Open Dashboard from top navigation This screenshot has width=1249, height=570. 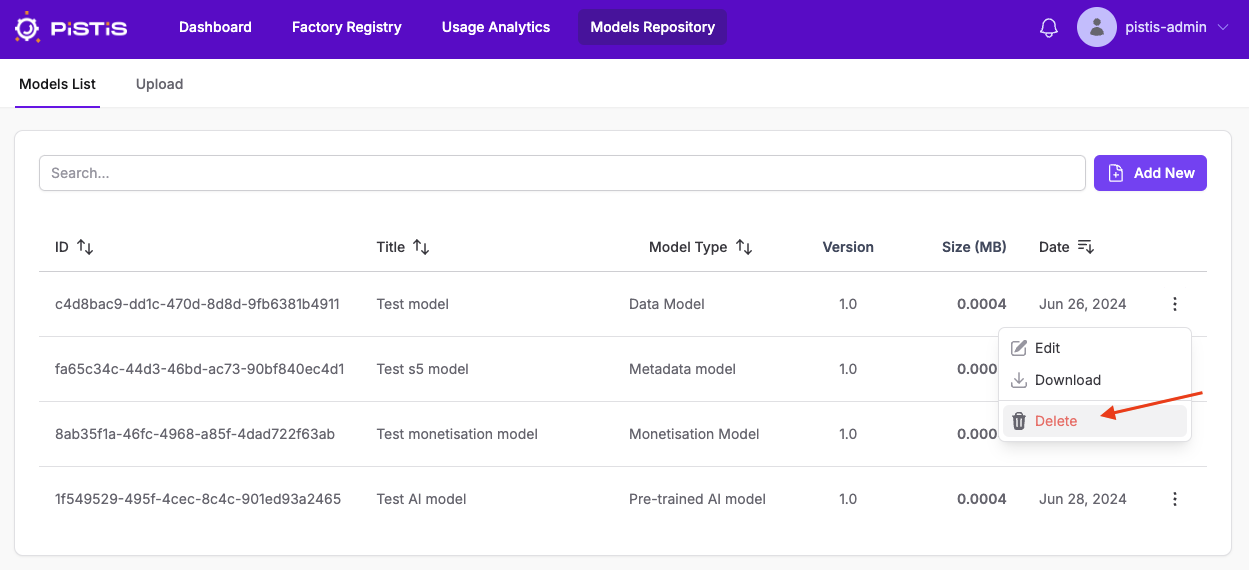pos(215,27)
